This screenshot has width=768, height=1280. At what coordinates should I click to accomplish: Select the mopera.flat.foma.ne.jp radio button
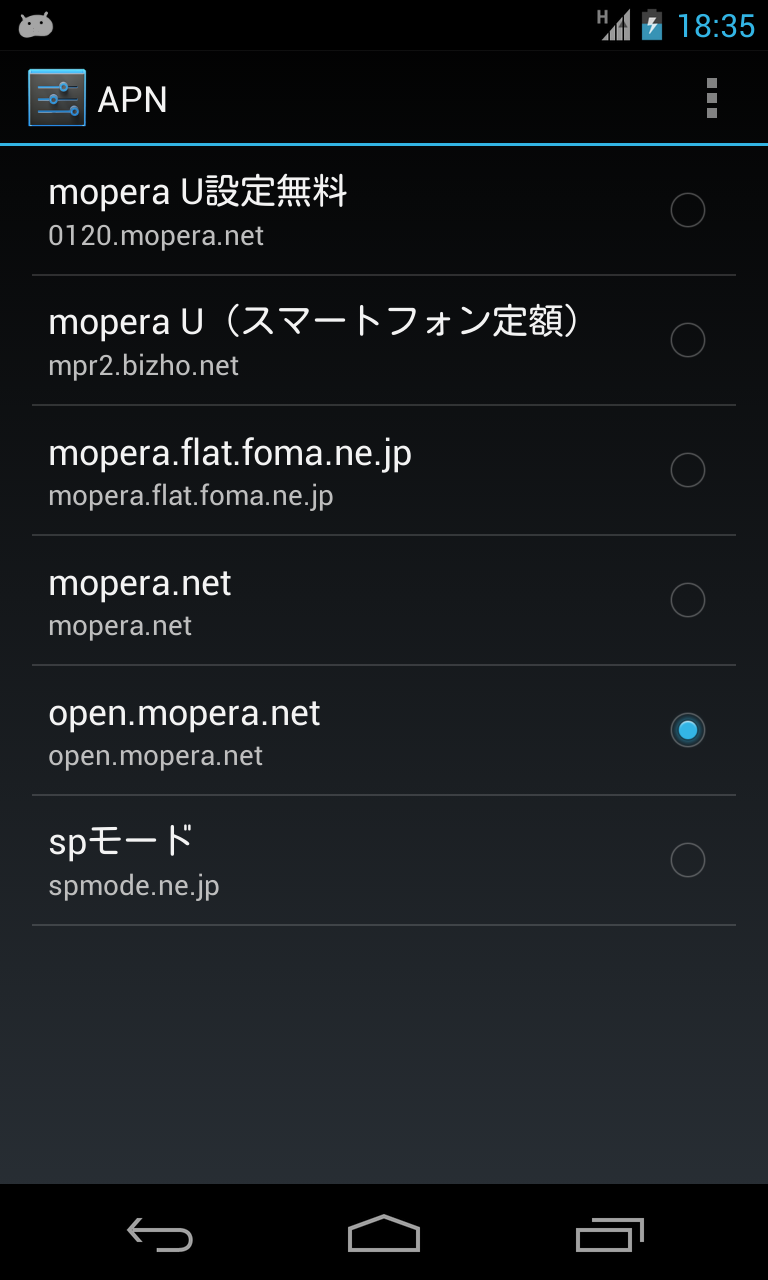coord(687,470)
